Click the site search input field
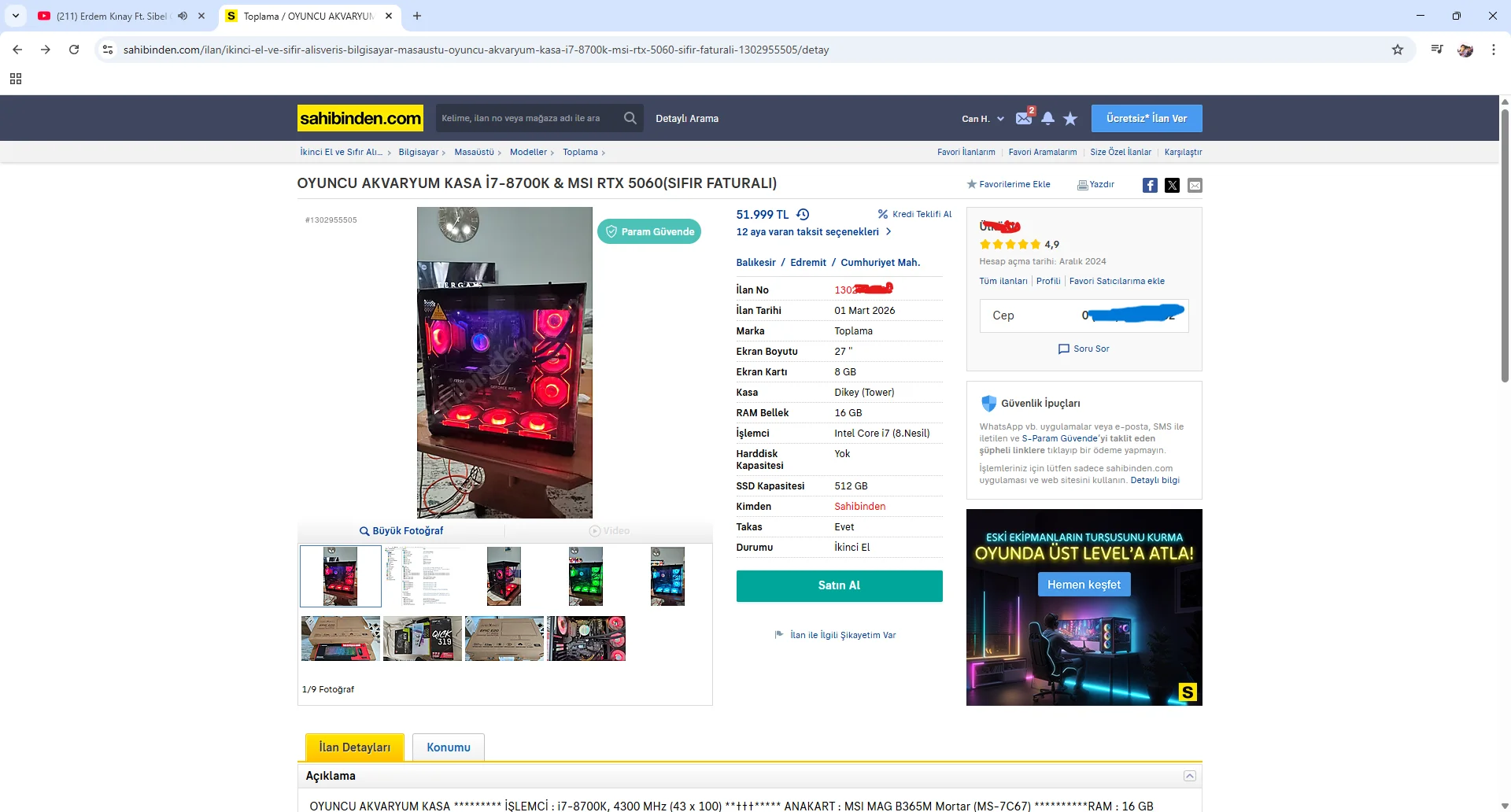1511x812 pixels. click(x=526, y=118)
